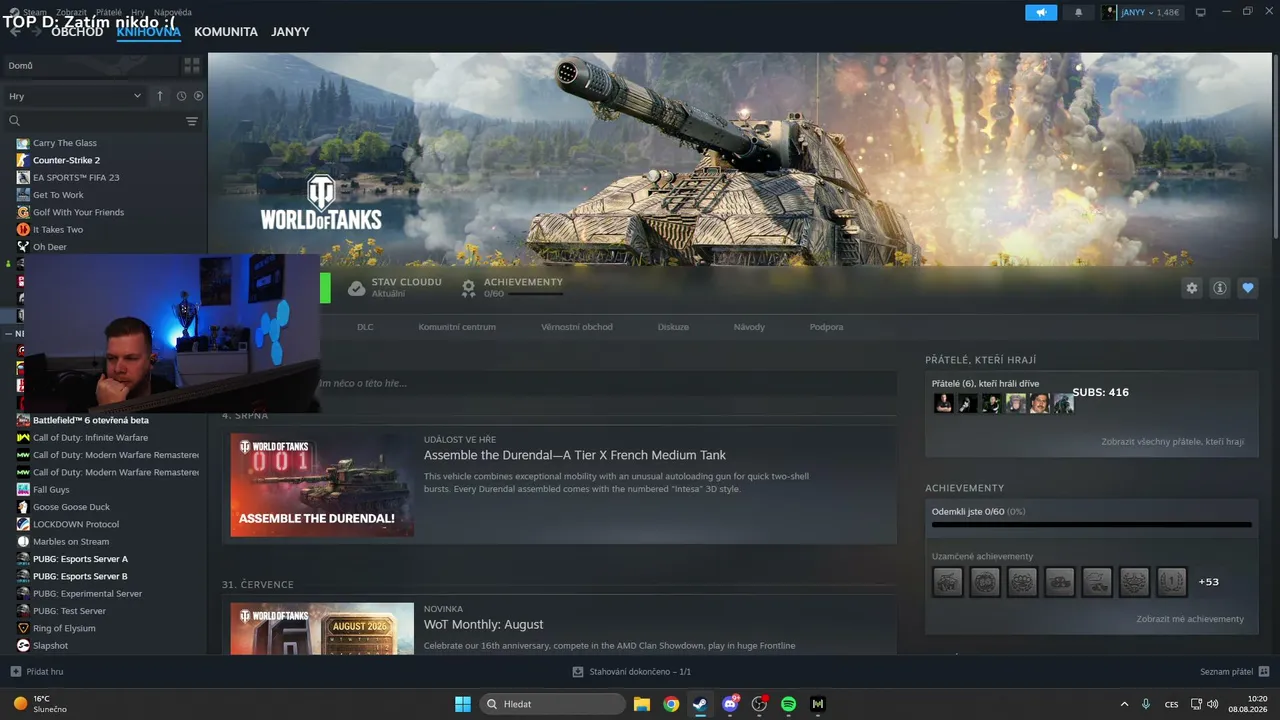
Task: Click PUBG: Esports Server A icon
Action: (x=24, y=559)
